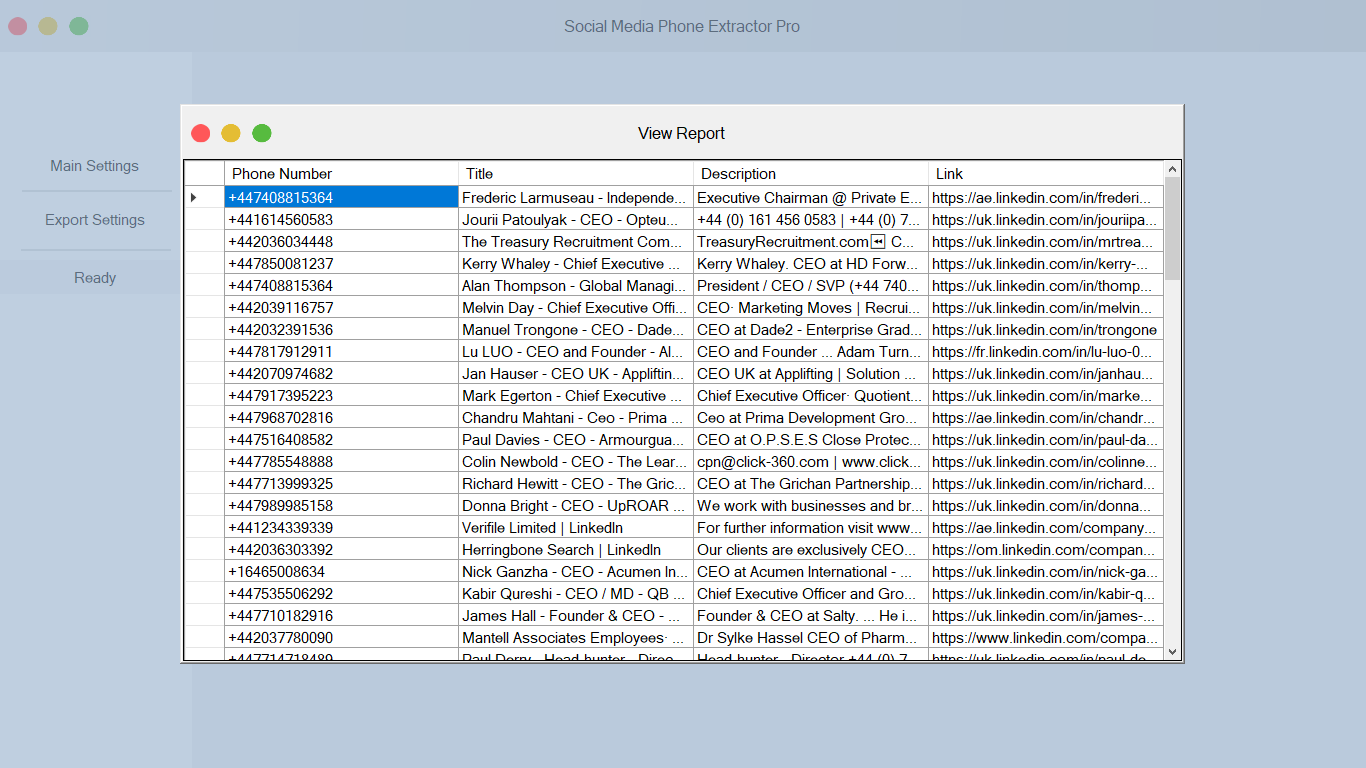
Task: Click the Kabir Qureshi title cell
Action: pos(576,594)
